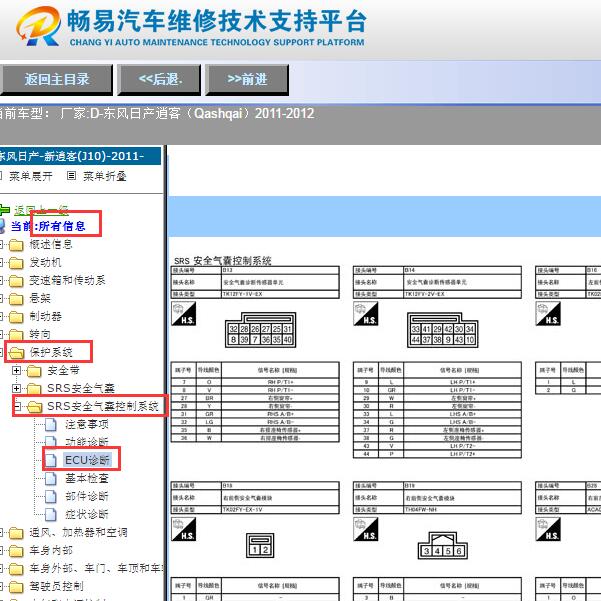Go back with <<后退 button
The width and height of the screenshot is (601, 601).
(159, 80)
